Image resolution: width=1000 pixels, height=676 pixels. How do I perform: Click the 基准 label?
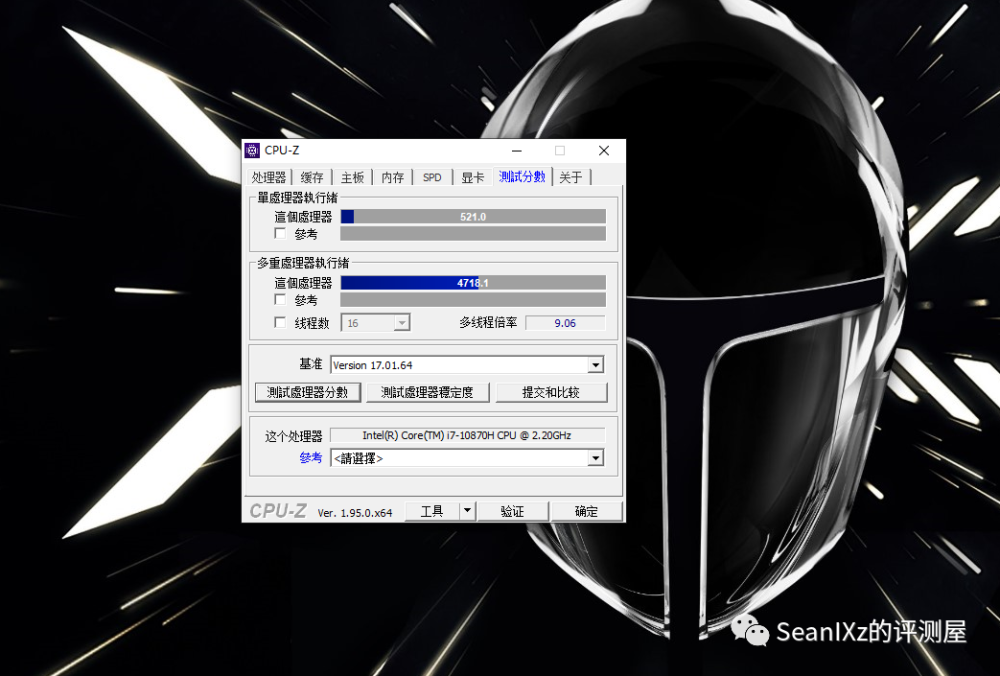point(311,364)
